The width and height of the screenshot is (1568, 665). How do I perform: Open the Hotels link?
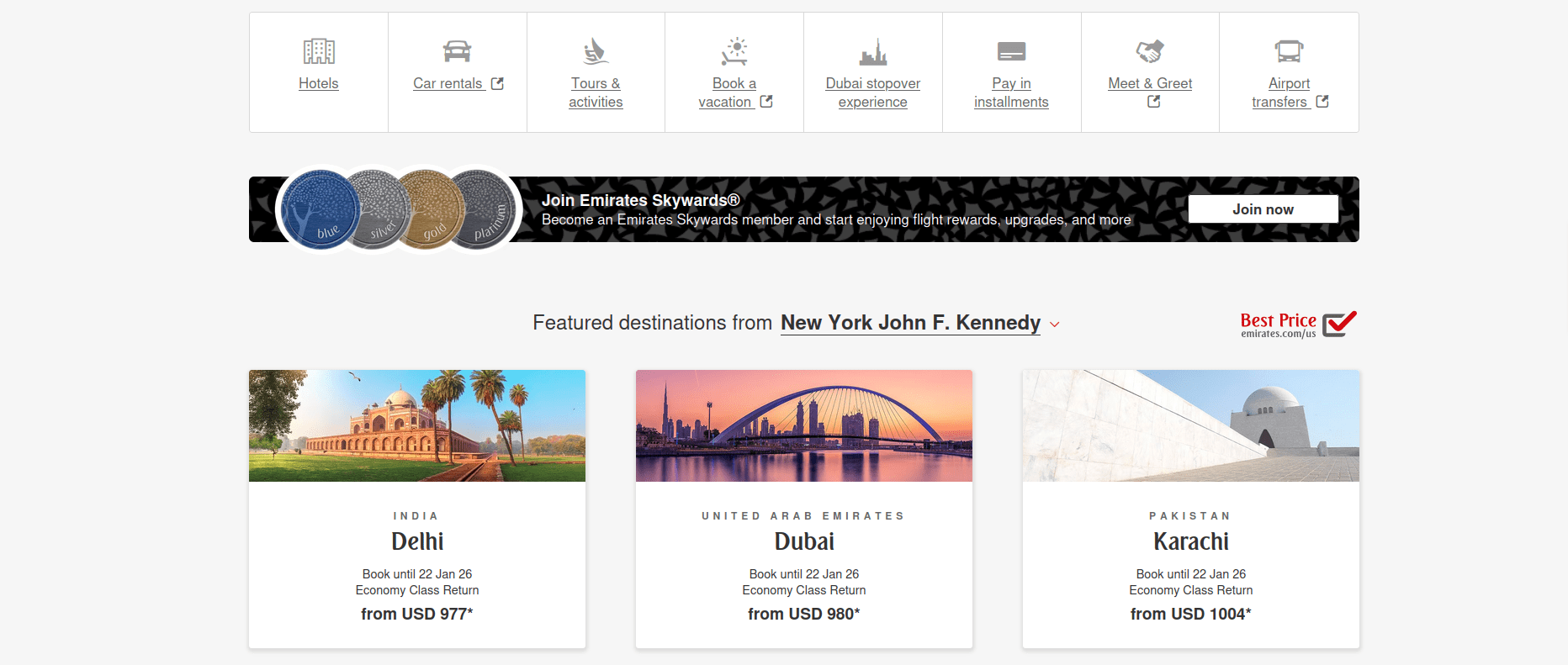319,83
